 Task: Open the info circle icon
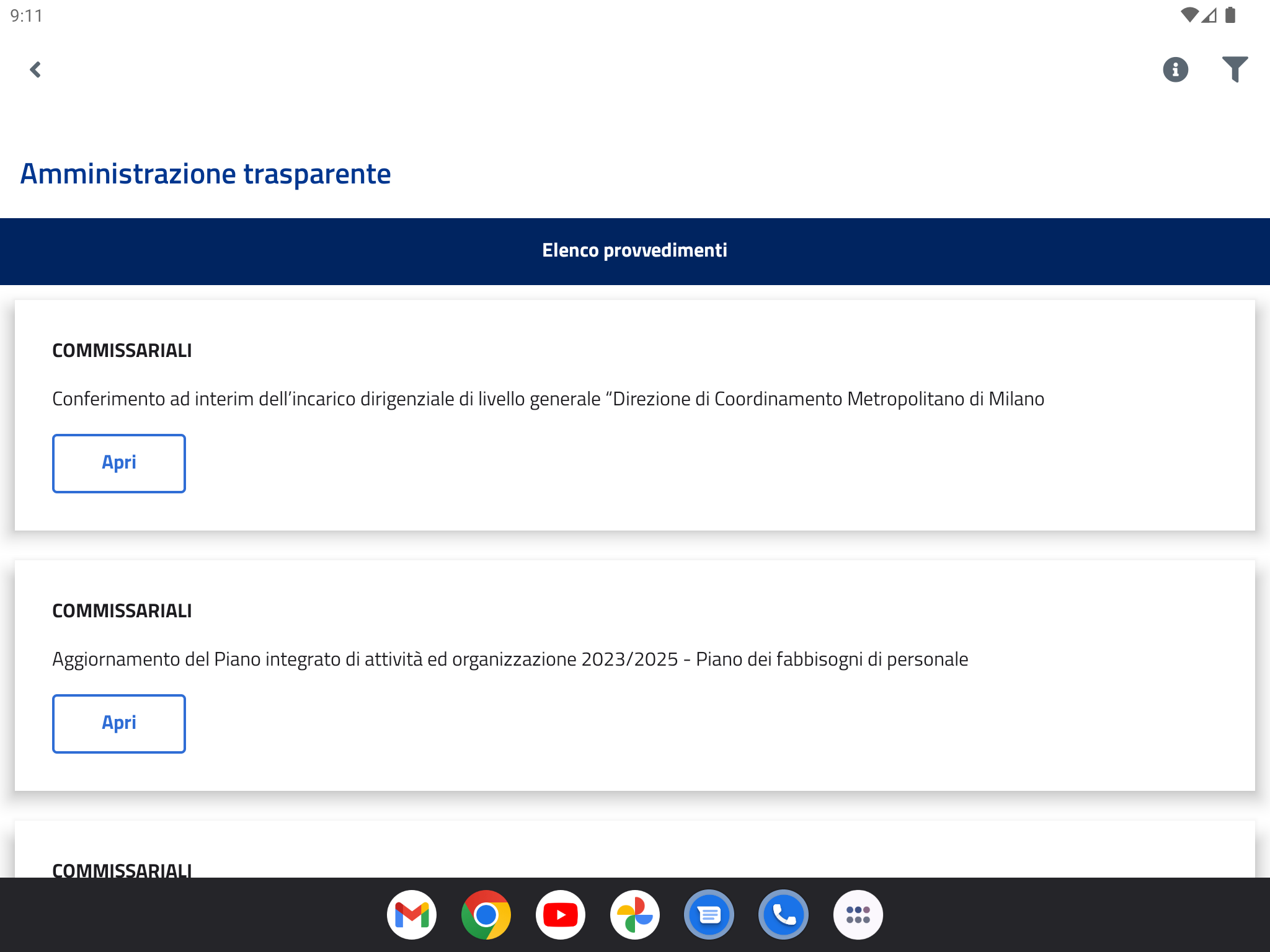pos(1175,69)
